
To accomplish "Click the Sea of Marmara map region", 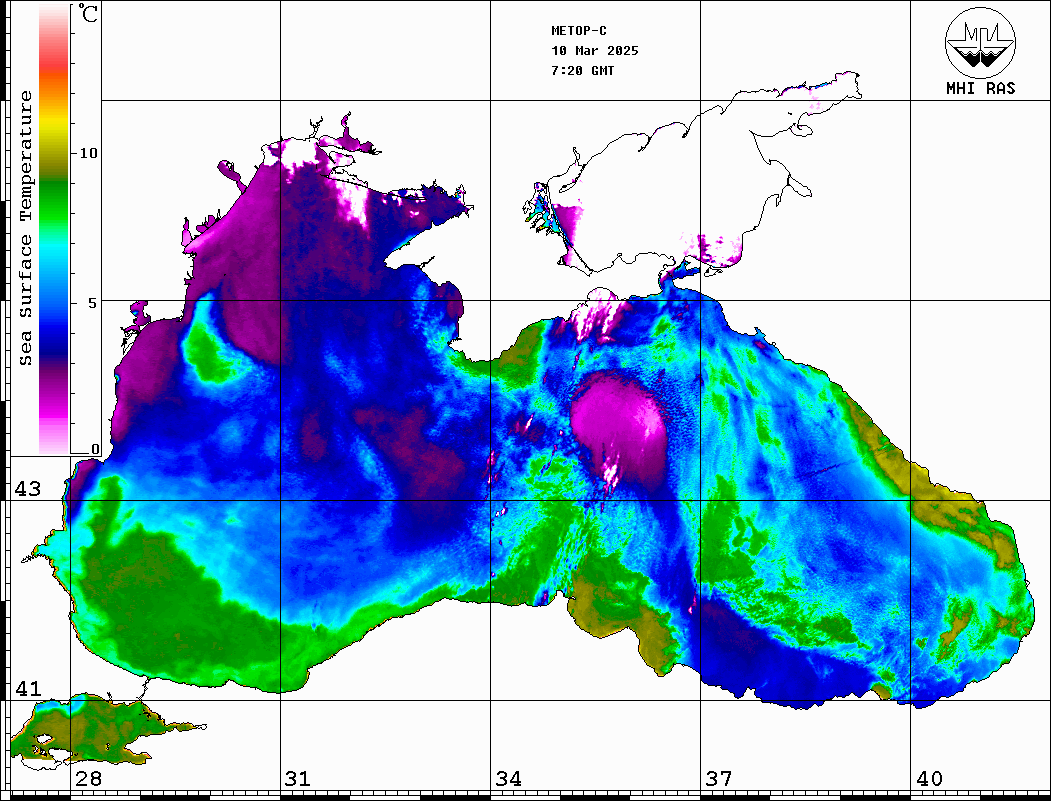I will [94, 731].
